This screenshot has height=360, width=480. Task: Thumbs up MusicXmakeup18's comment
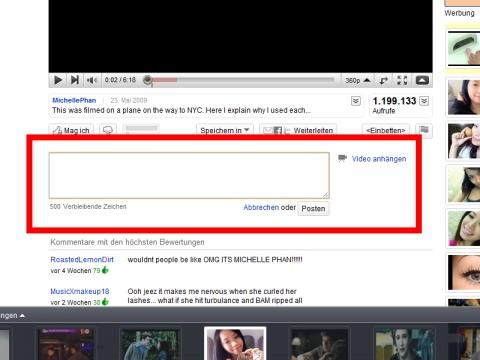click(105, 302)
